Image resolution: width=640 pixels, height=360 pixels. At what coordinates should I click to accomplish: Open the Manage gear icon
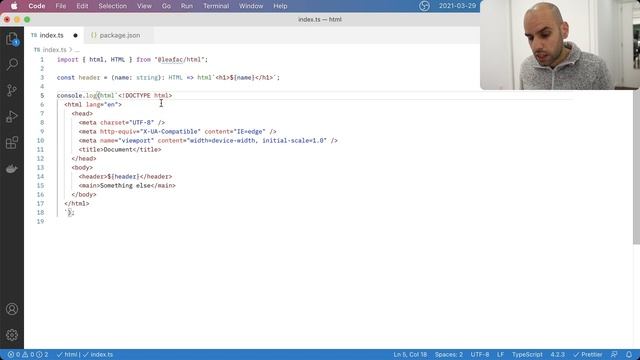[12, 335]
